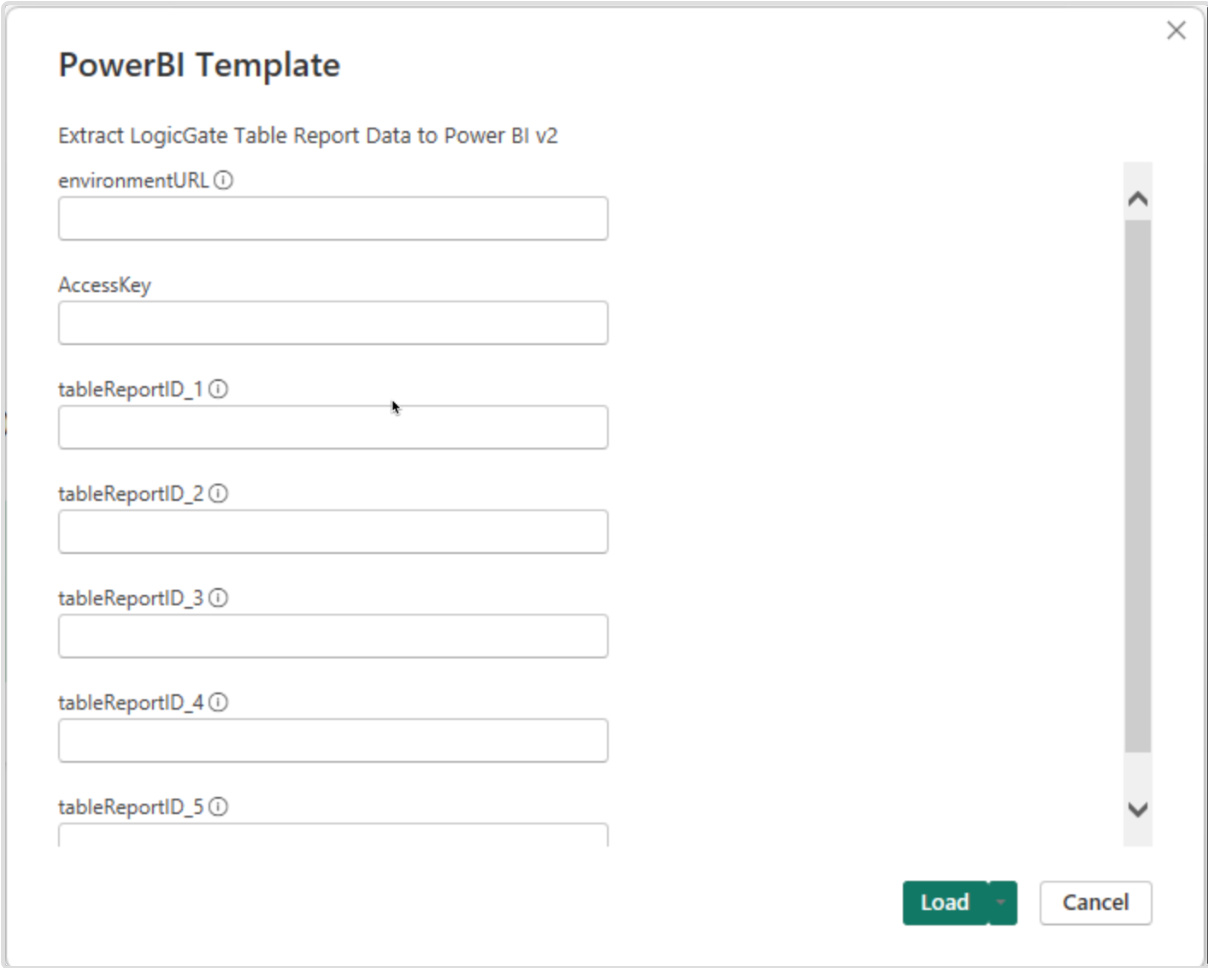Focus the AccessKey text field
1208x968 pixels.
[333, 323]
